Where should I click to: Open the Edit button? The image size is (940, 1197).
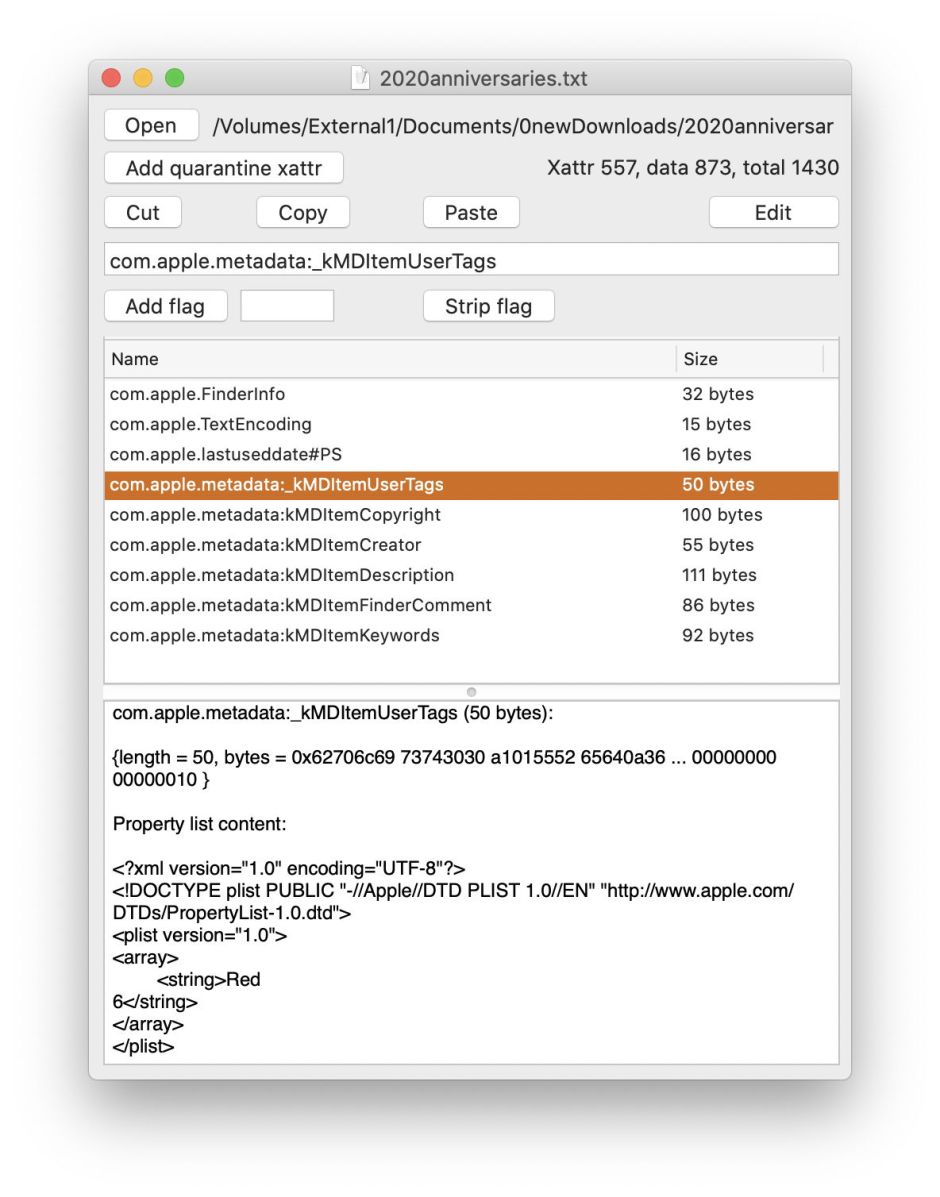tap(773, 212)
